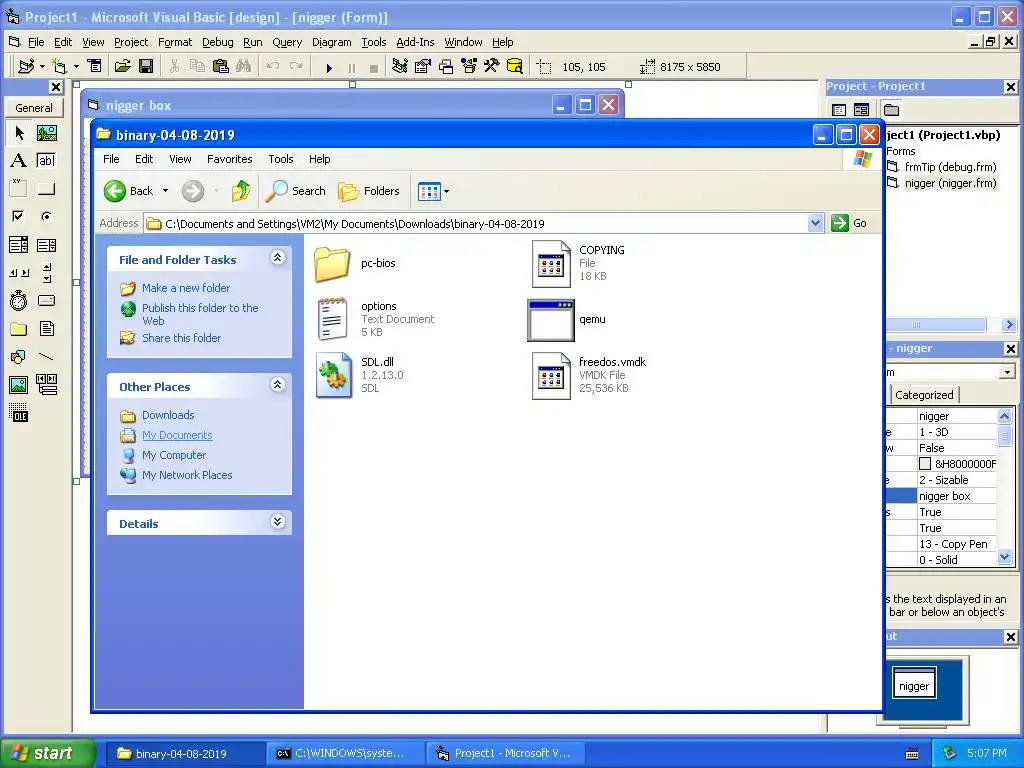
Task: Select the DirListBox control tool
Action: tap(19, 328)
